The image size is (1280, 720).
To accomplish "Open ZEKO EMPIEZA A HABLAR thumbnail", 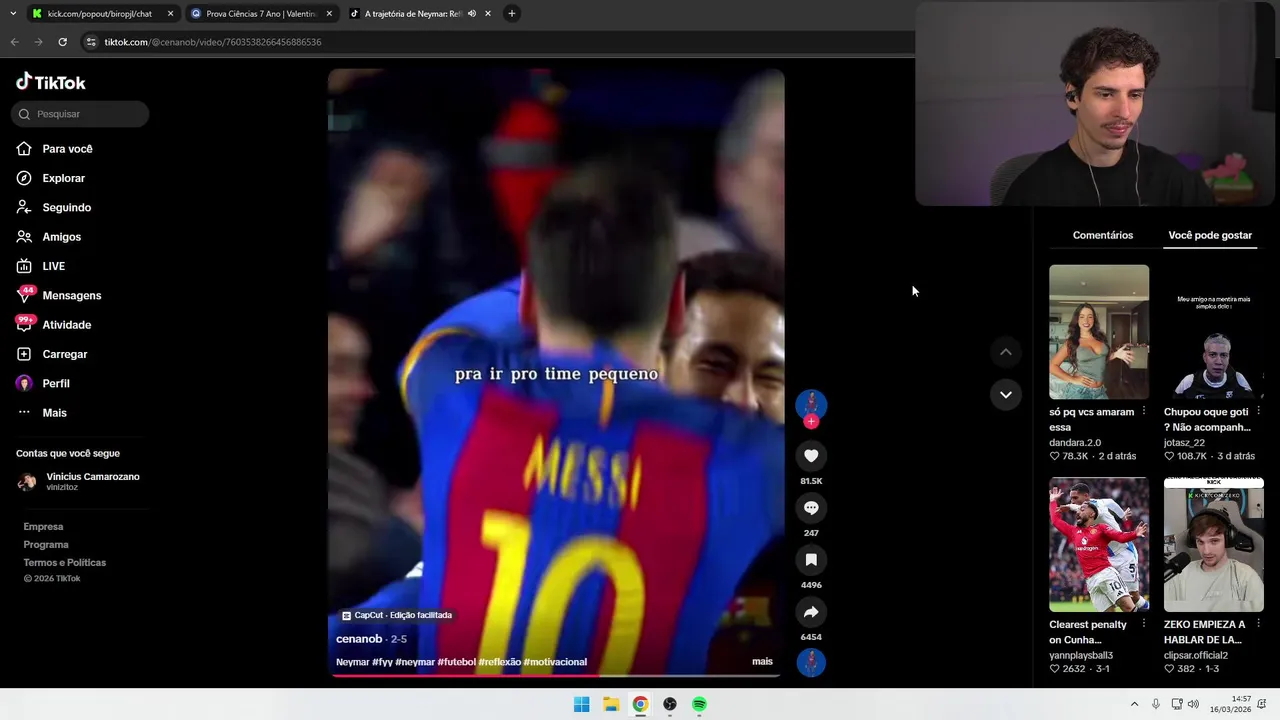I will [x=1213, y=544].
